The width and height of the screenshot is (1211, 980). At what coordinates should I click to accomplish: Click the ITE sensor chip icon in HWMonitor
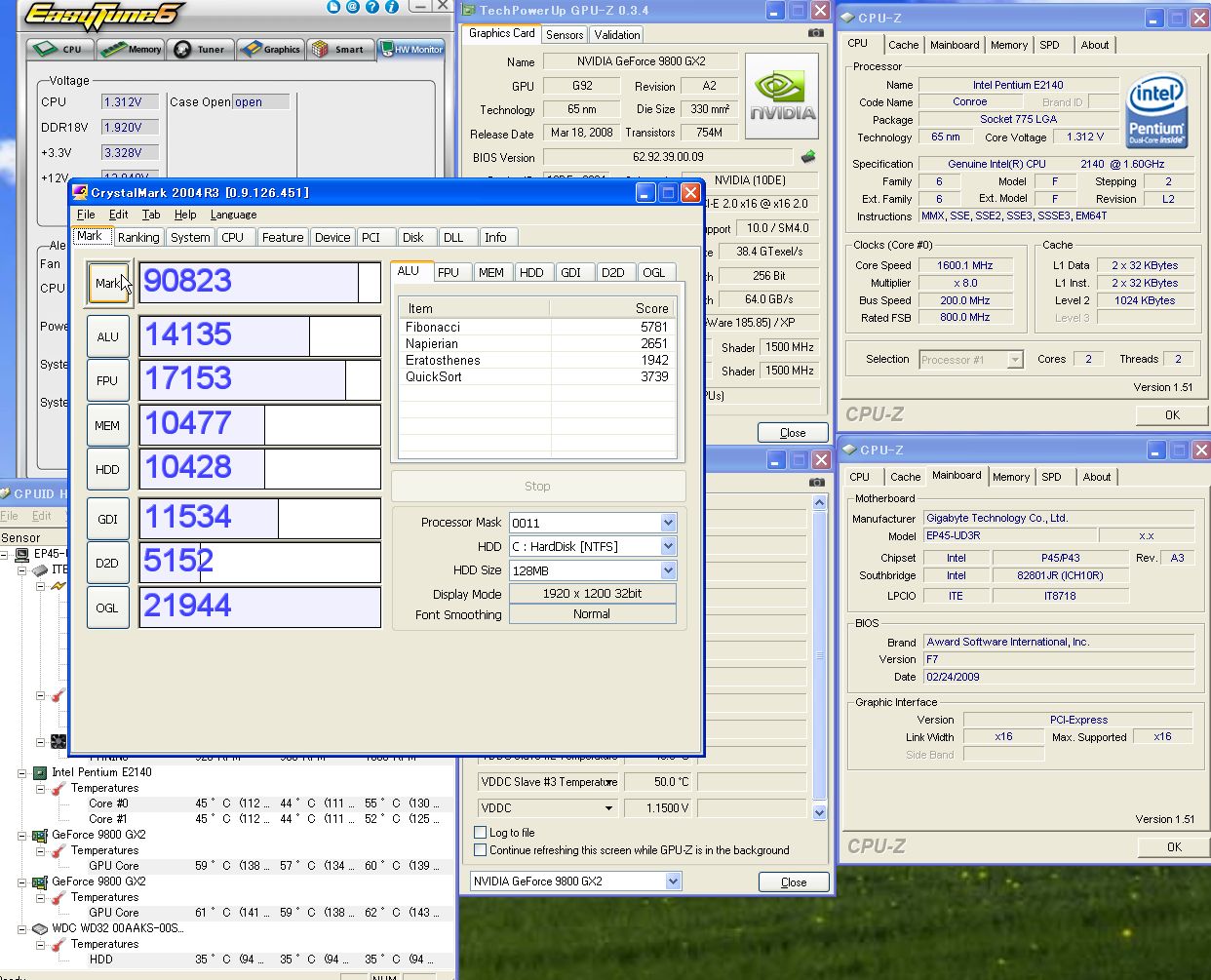[x=40, y=569]
